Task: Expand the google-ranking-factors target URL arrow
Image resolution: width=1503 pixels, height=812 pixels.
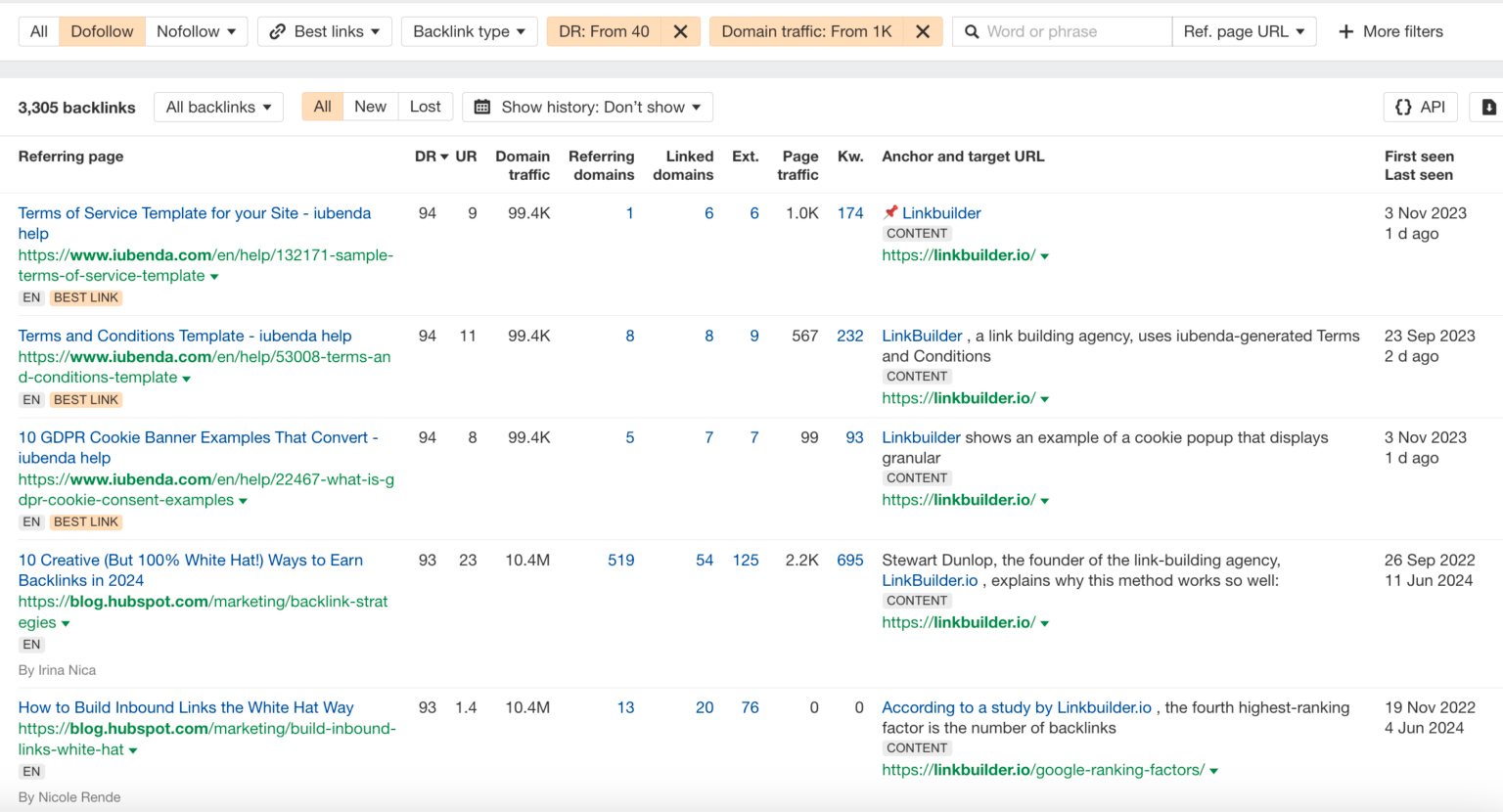Action: [1214, 772]
